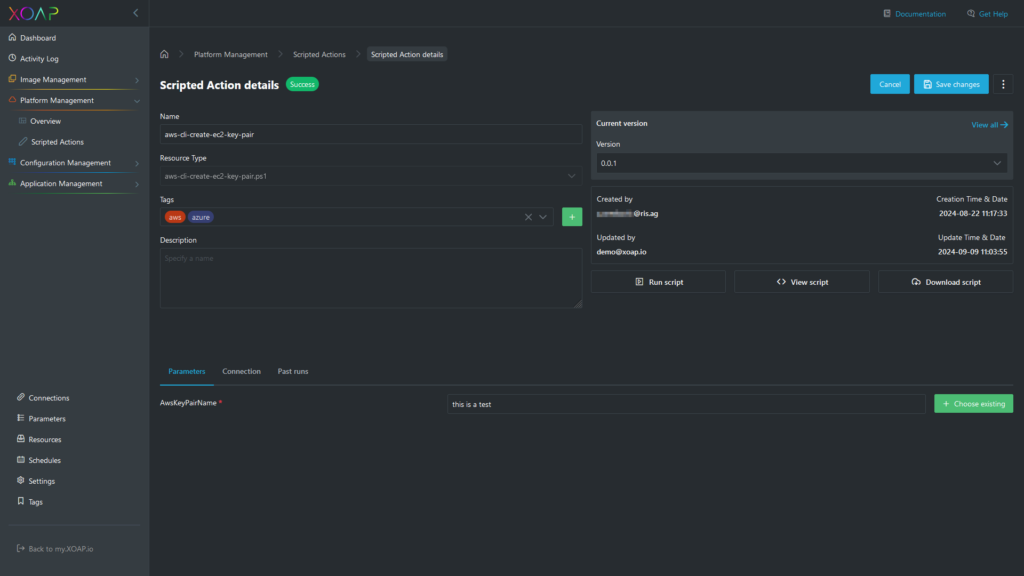Click the Description text area
This screenshot has width=1024, height=576.
[x=371, y=278]
